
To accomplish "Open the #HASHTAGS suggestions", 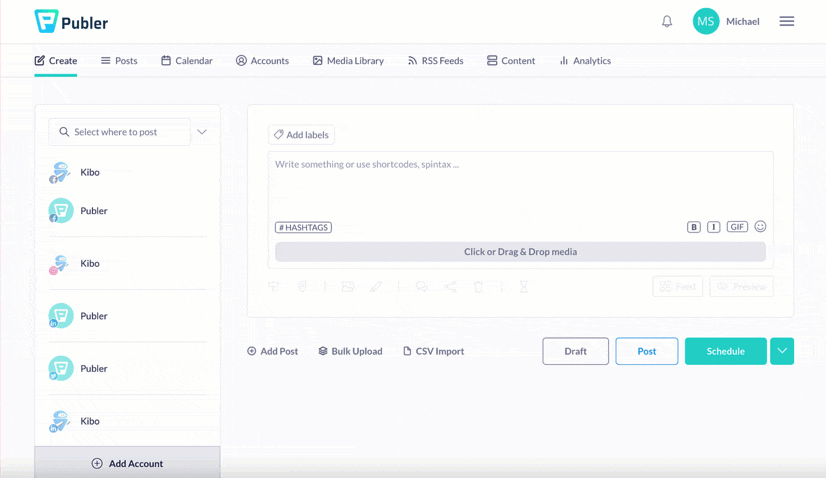I will click(303, 227).
